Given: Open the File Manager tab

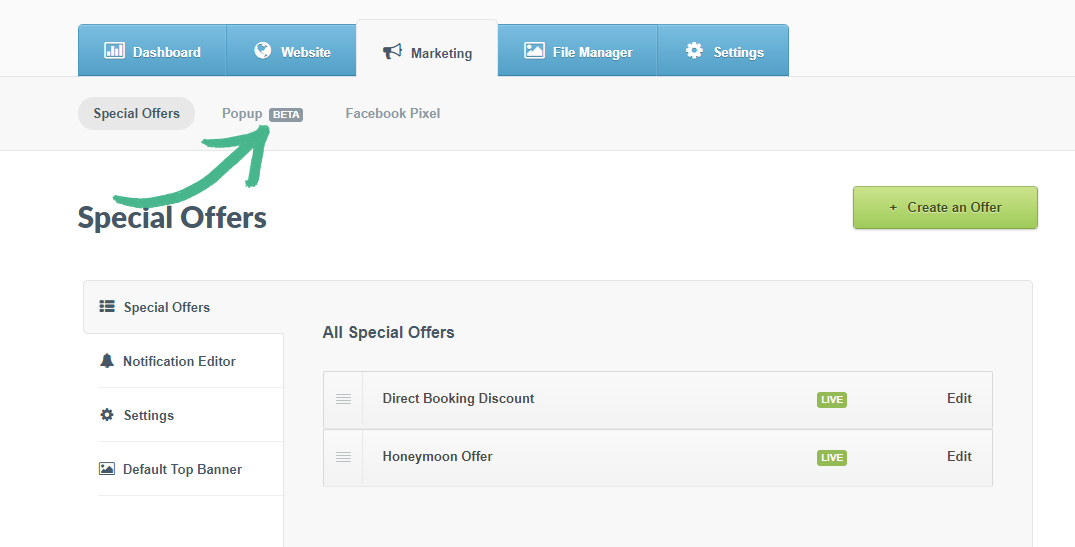Looking at the screenshot, I should (578, 52).
